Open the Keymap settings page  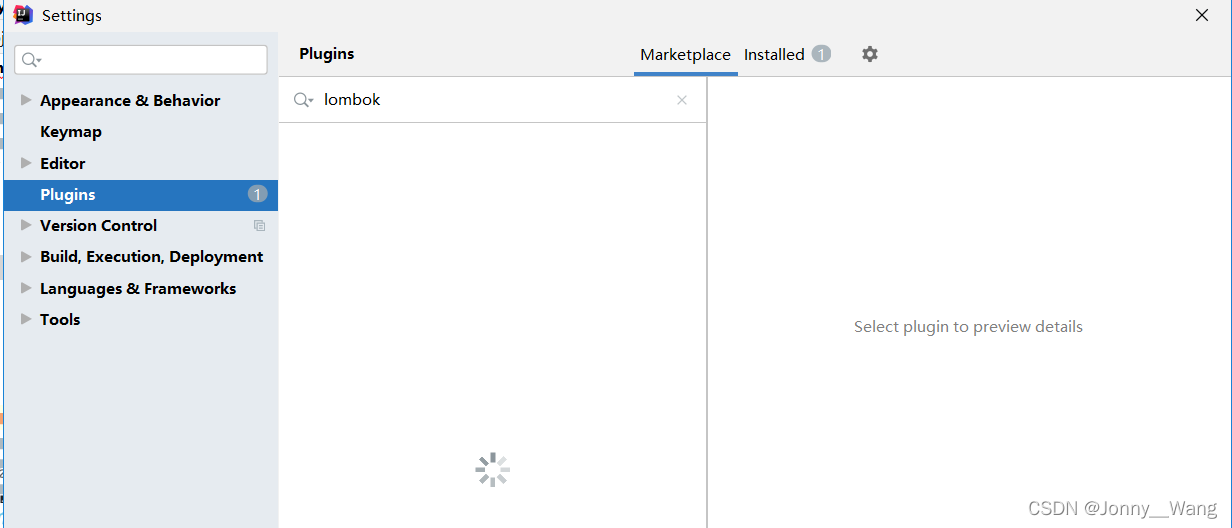click(71, 132)
